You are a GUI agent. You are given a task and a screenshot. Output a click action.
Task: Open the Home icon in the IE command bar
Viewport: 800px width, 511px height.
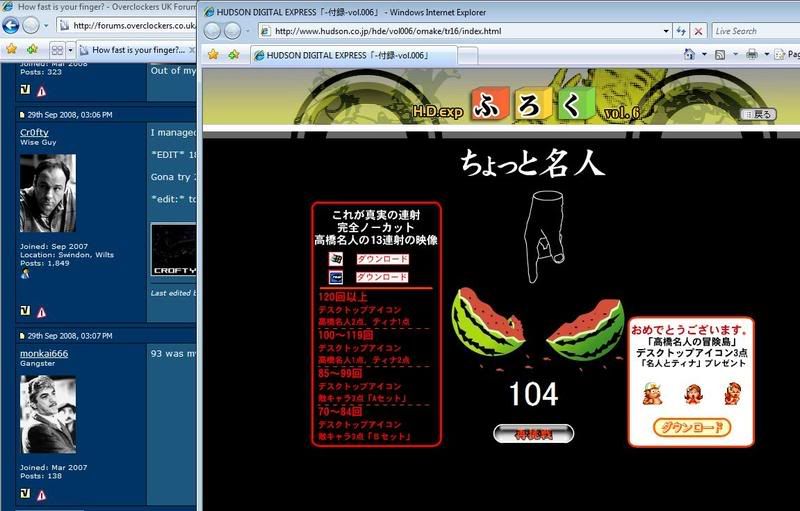point(690,54)
